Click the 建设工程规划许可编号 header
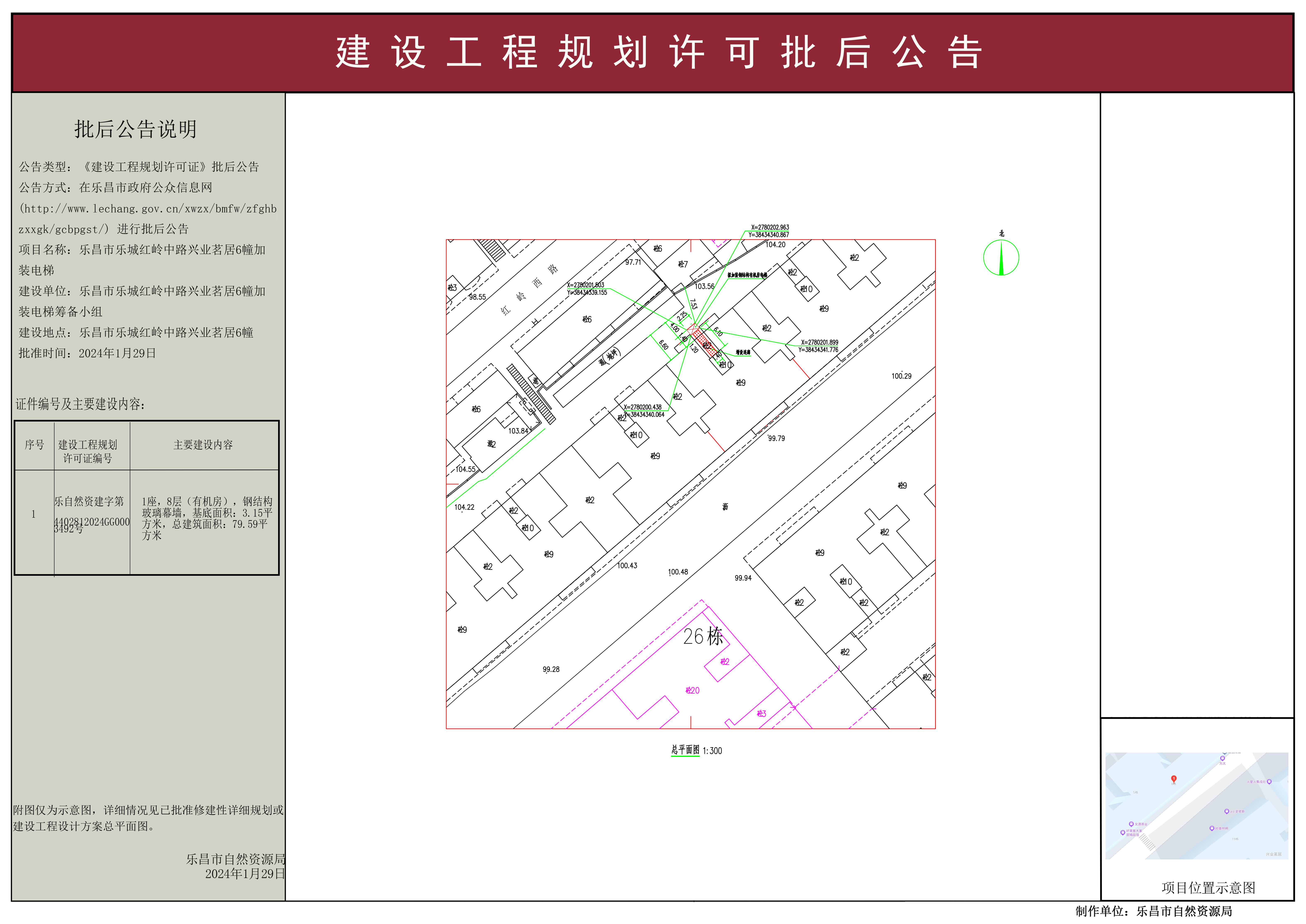This screenshot has height=924, width=1306. tap(88, 452)
